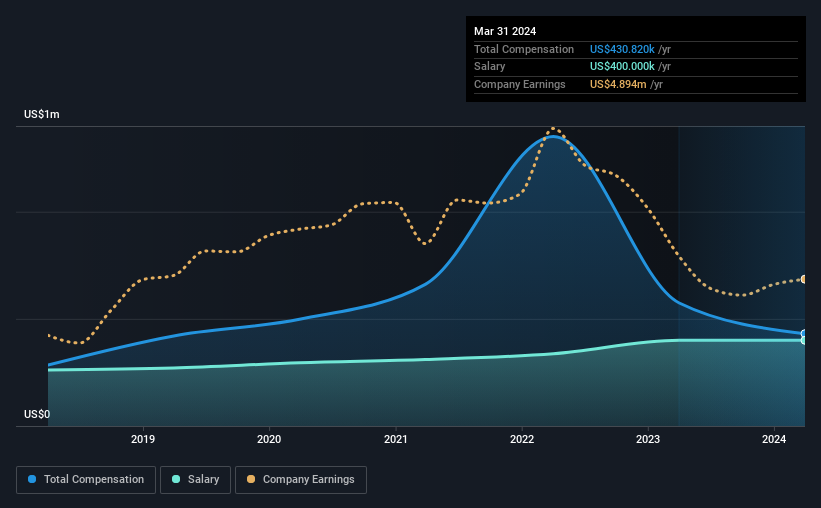This screenshot has width=821, height=508.
Task: Toggle the Total Compensation legend button
Action: pyautogui.click(x=86, y=480)
